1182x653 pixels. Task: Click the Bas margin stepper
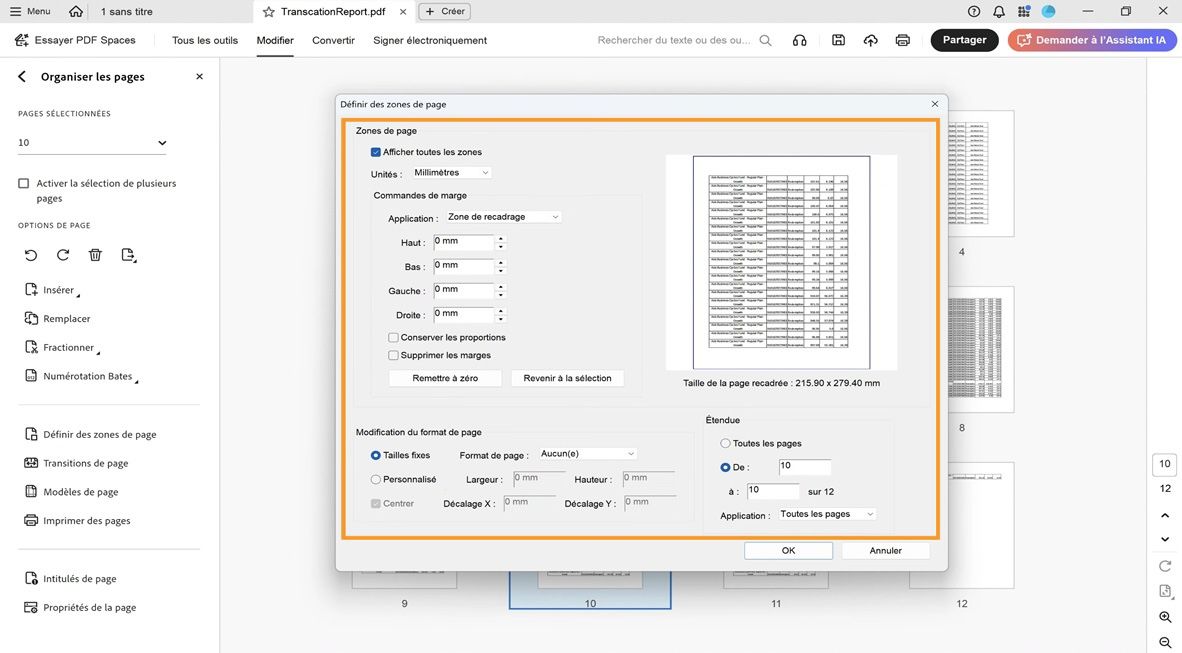pyautogui.click(x=501, y=267)
